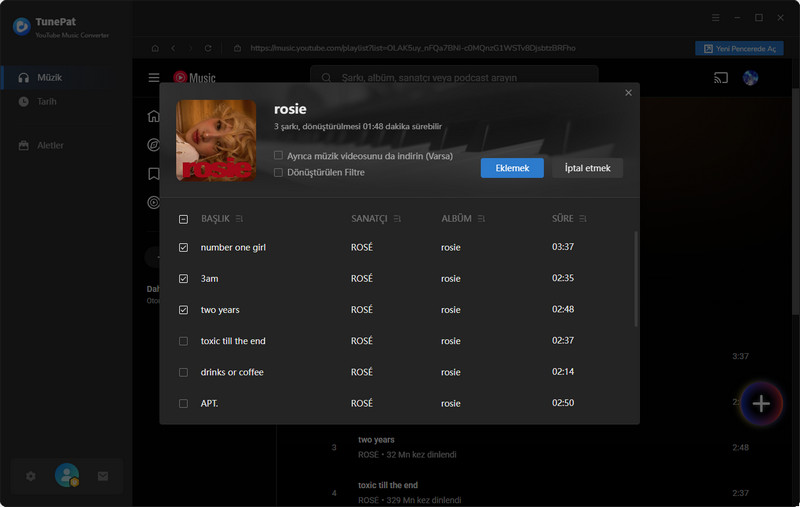Go to home page in browser bar
Screen dimensions: 800x507
point(155,48)
